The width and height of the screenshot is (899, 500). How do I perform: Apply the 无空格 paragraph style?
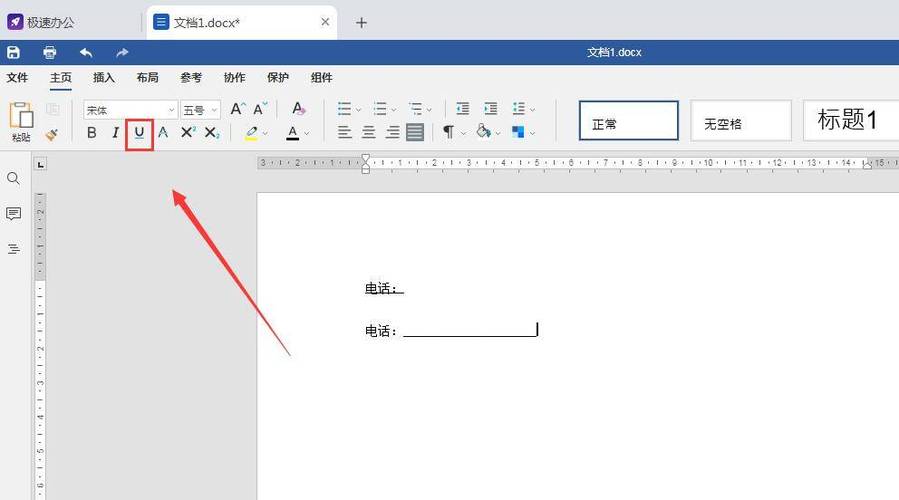pyautogui.click(x=741, y=120)
